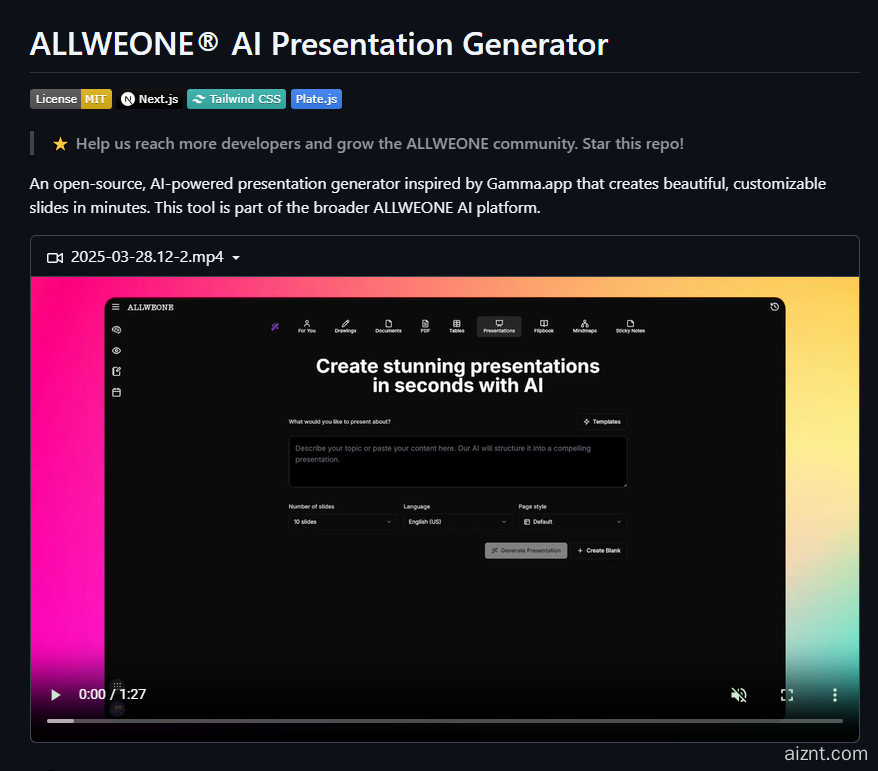
Task: Open the video player's three-dot options menu
Action: pos(835,694)
